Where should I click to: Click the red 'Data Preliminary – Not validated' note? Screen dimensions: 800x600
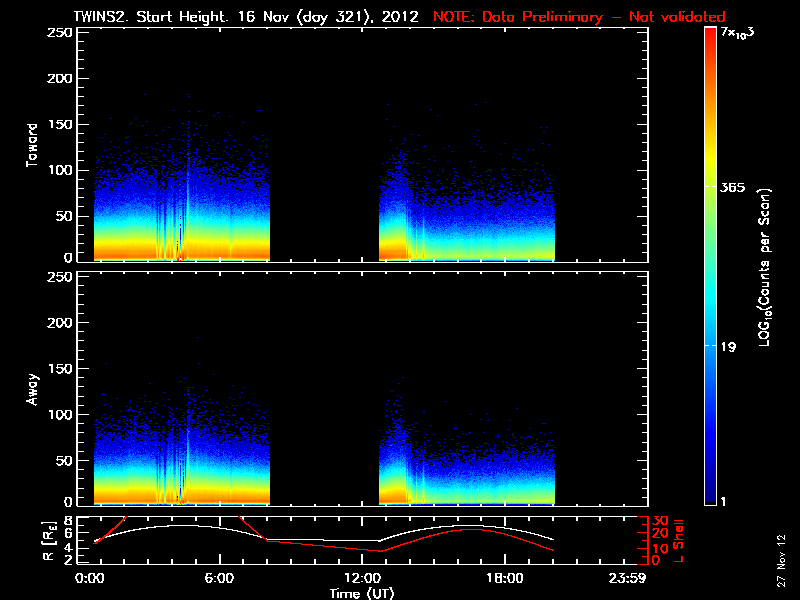click(579, 16)
